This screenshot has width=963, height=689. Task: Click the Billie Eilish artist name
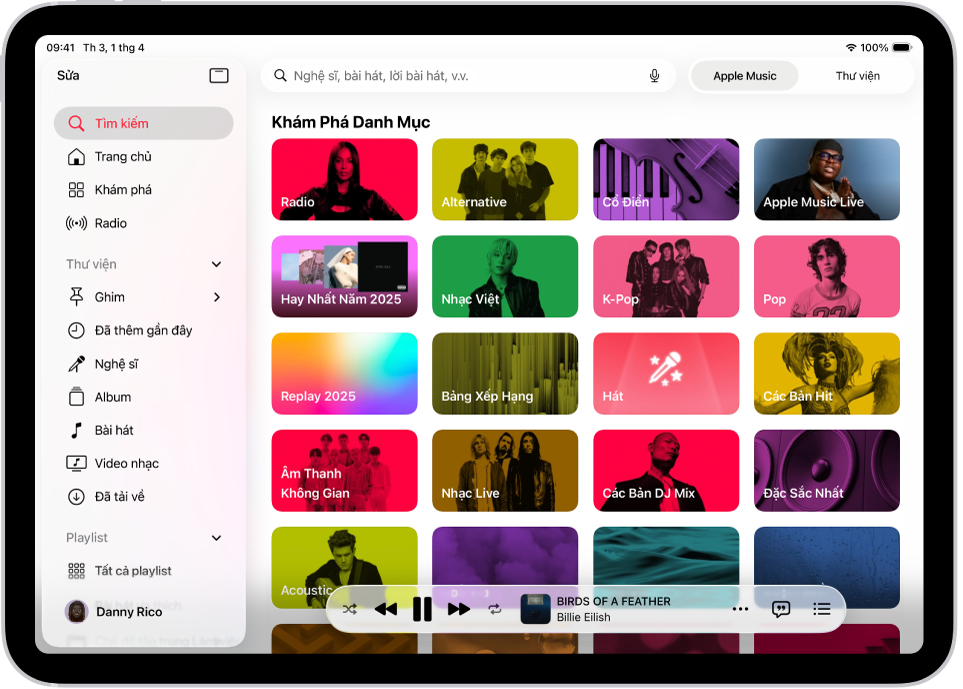click(x=583, y=617)
